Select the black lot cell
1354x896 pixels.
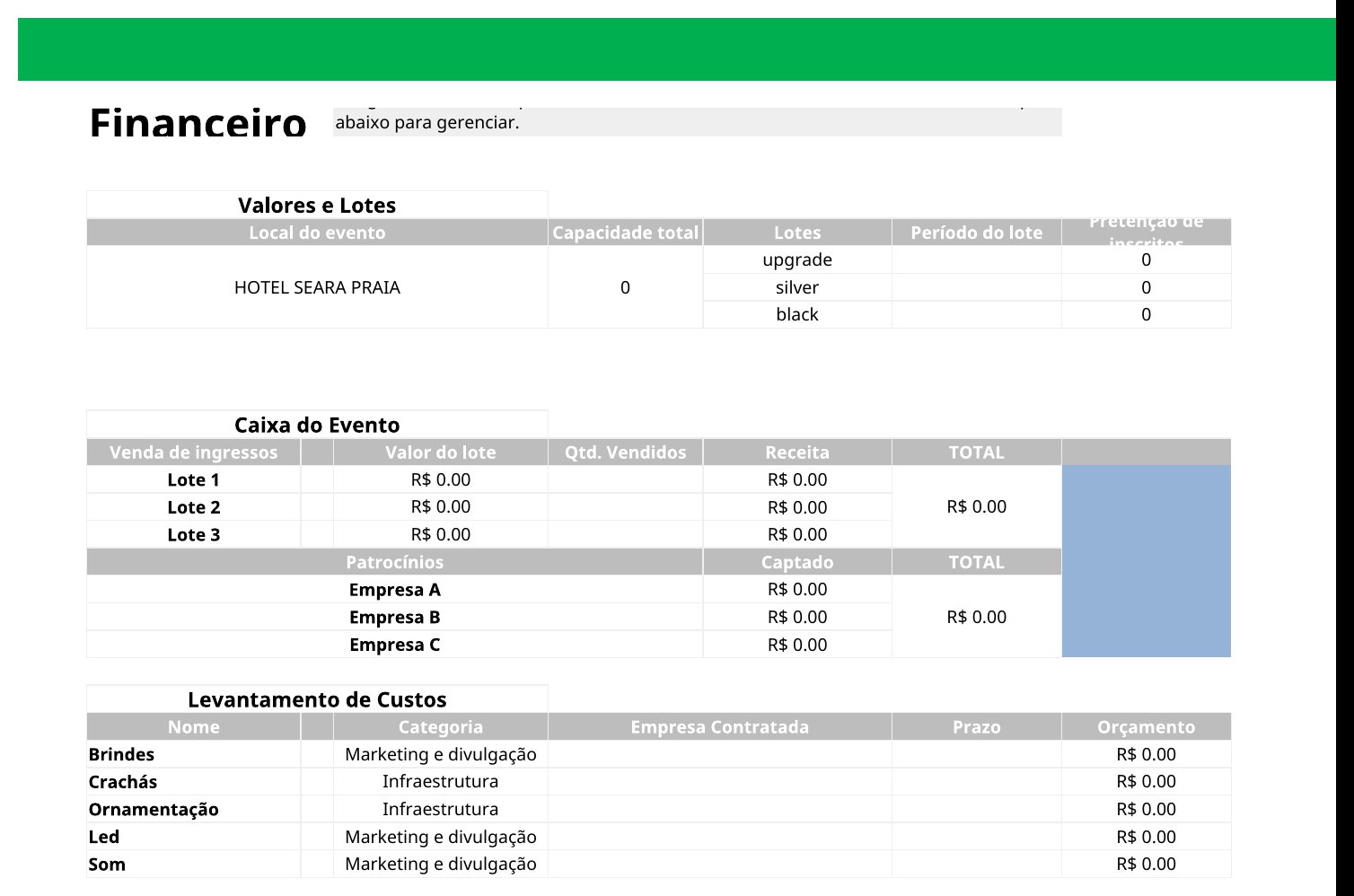(797, 314)
